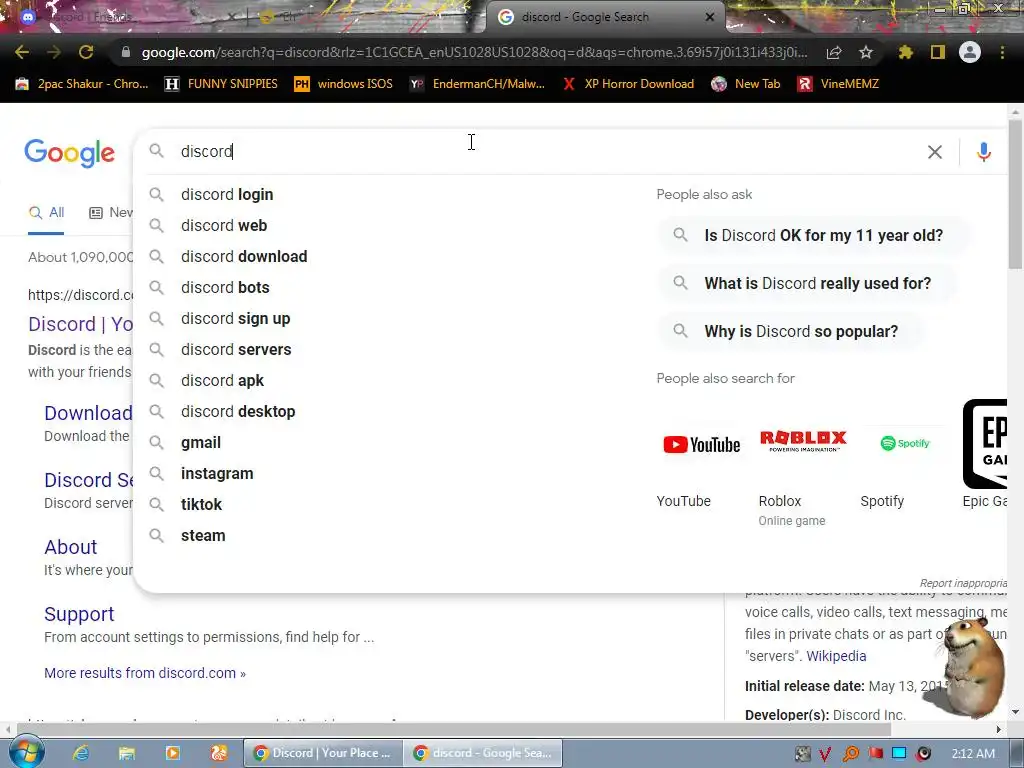This screenshot has height=768, width=1024.
Task: Select the 'gmail' suggestion
Action: coord(200,443)
